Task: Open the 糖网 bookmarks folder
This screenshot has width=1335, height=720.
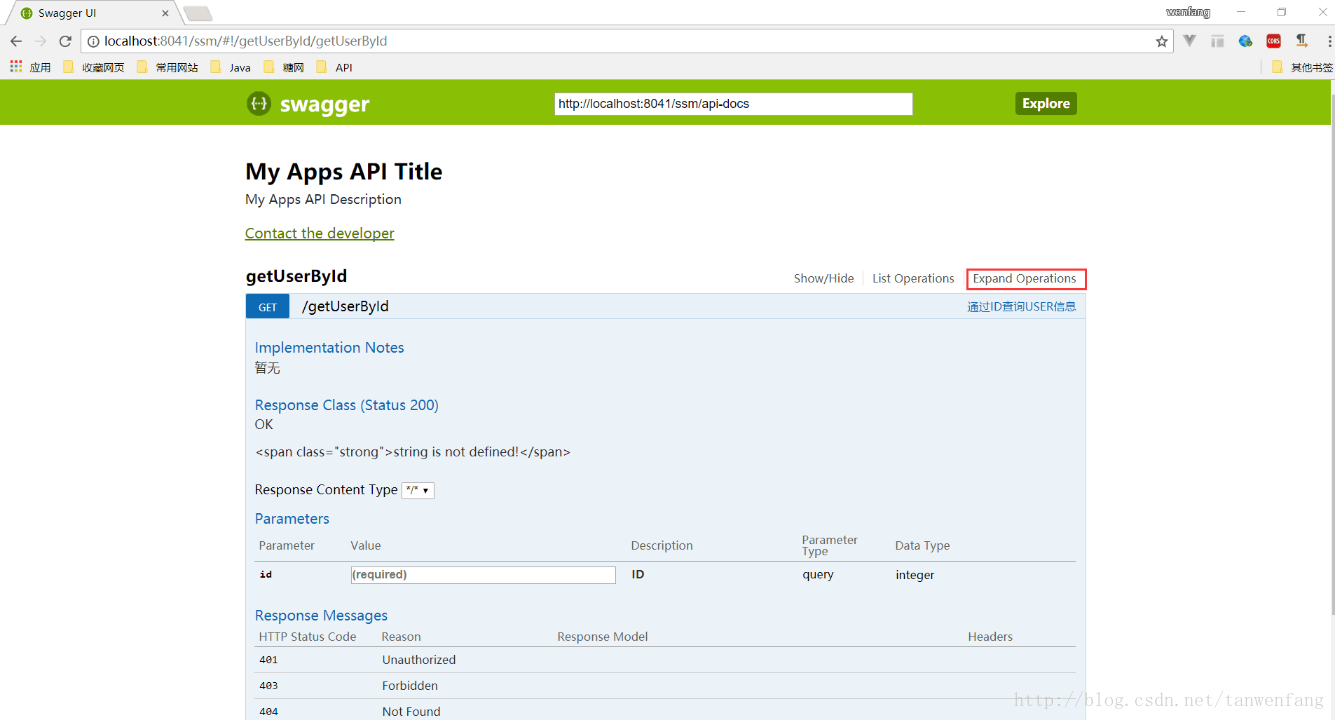Action: 284,67
